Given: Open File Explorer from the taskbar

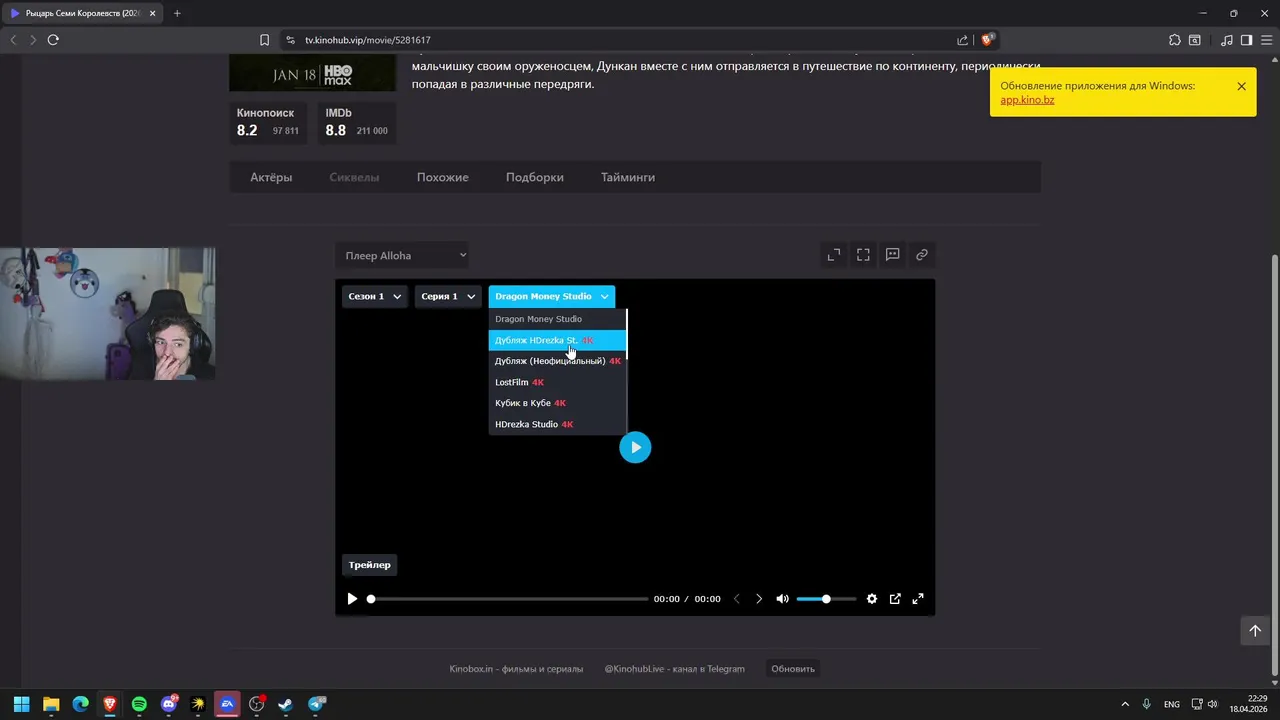Looking at the screenshot, I should point(51,704).
